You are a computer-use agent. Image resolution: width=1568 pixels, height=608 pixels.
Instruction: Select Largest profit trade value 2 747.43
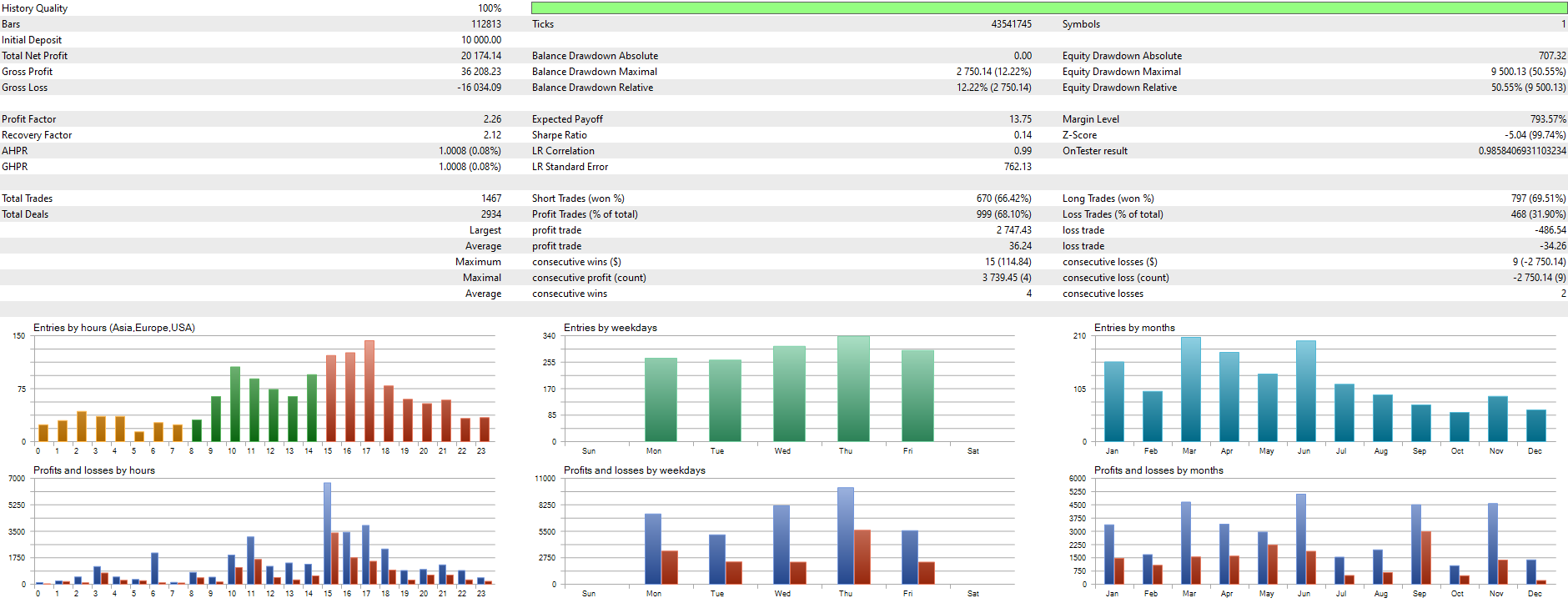click(x=1013, y=230)
